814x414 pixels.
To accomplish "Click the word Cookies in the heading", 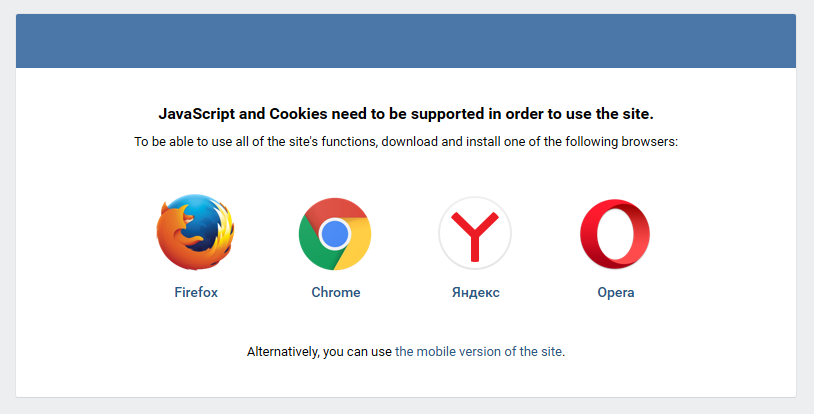I will pyautogui.click(x=298, y=114).
